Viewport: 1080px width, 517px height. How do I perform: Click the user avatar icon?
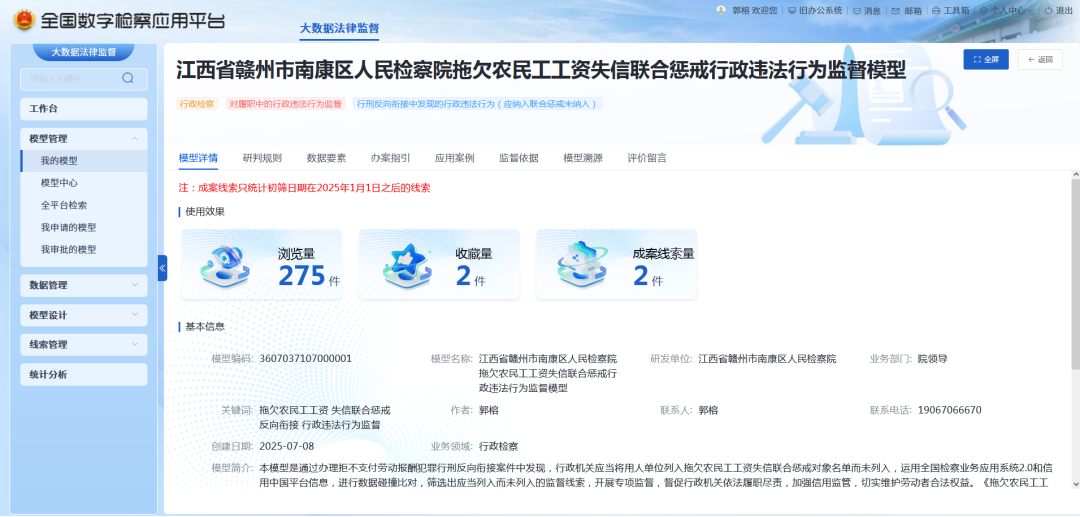(x=721, y=10)
